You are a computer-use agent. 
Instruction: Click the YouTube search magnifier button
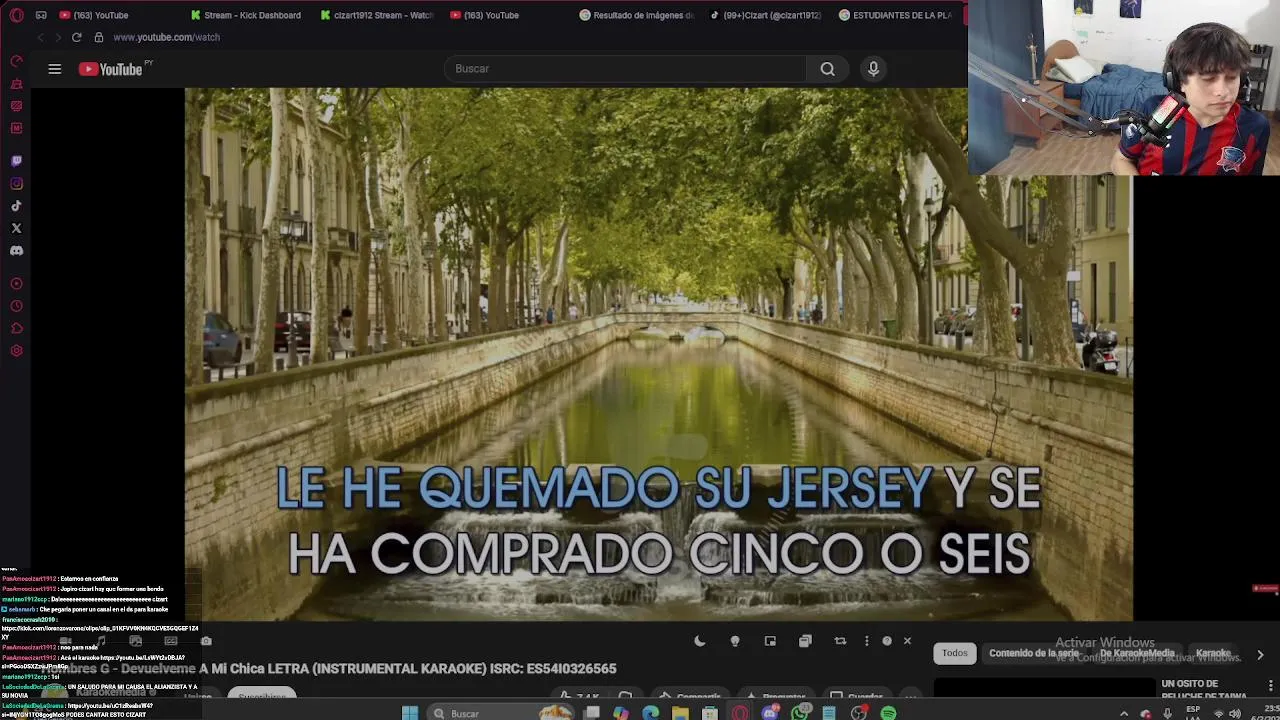827,69
